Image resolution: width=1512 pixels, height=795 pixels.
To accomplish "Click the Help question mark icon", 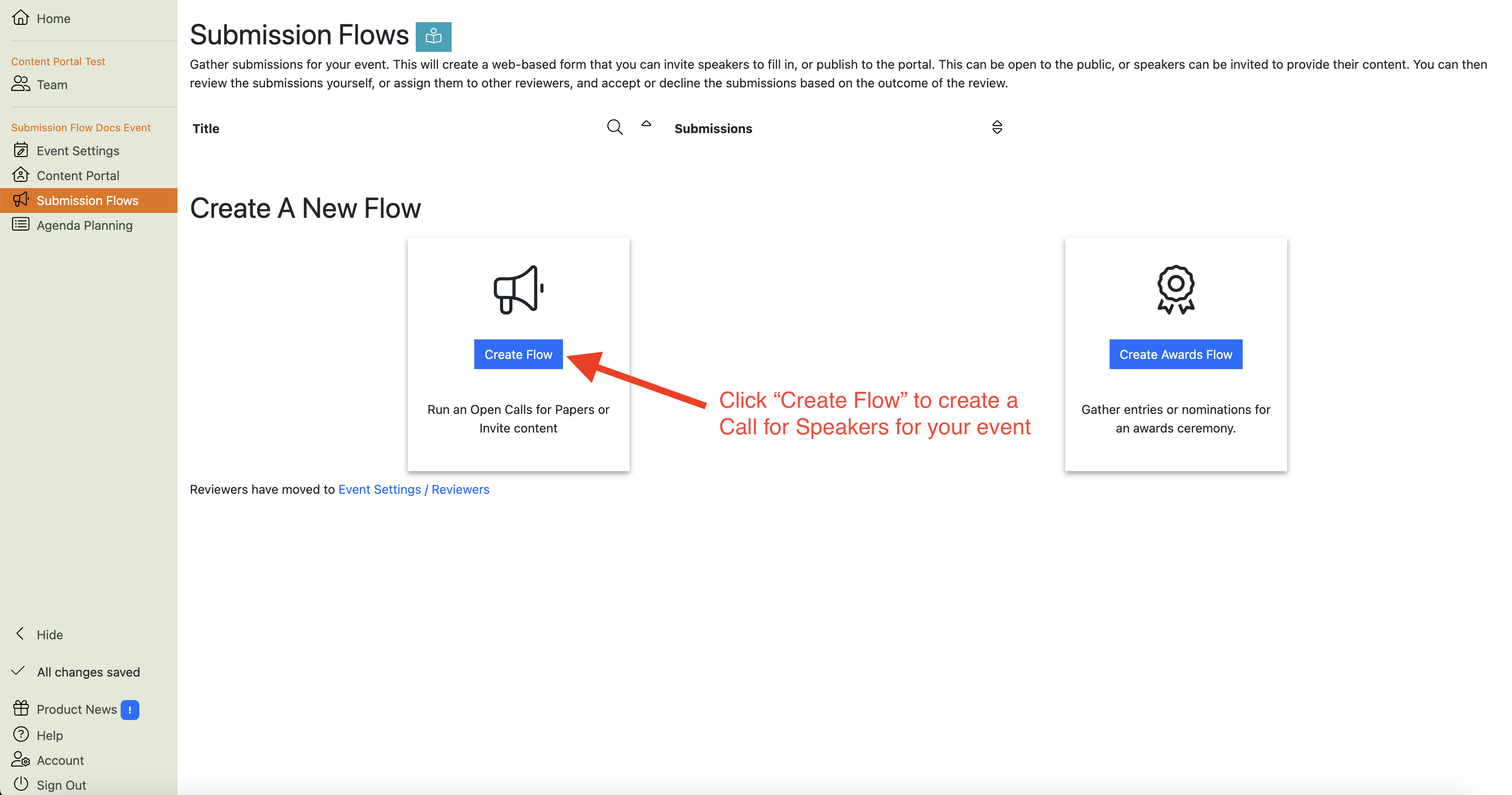I will pos(20,734).
